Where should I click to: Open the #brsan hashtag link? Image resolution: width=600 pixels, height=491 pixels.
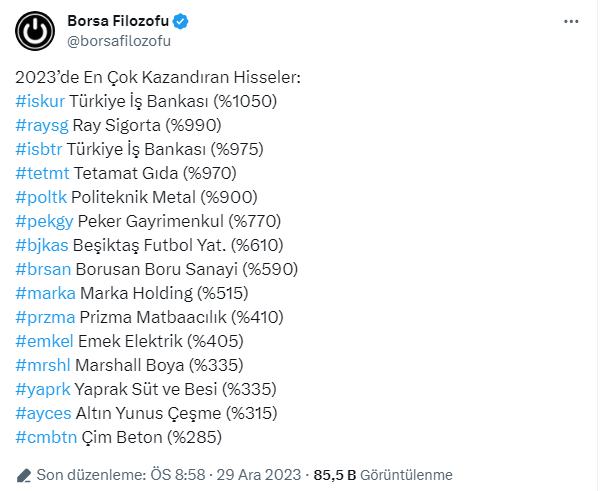point(43,269)
